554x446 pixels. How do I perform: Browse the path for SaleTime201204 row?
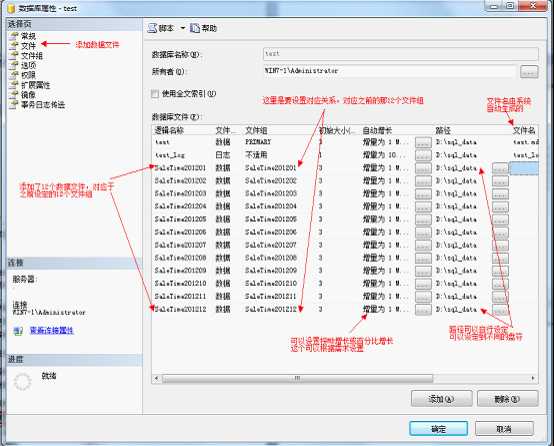(x=500, y=207)
